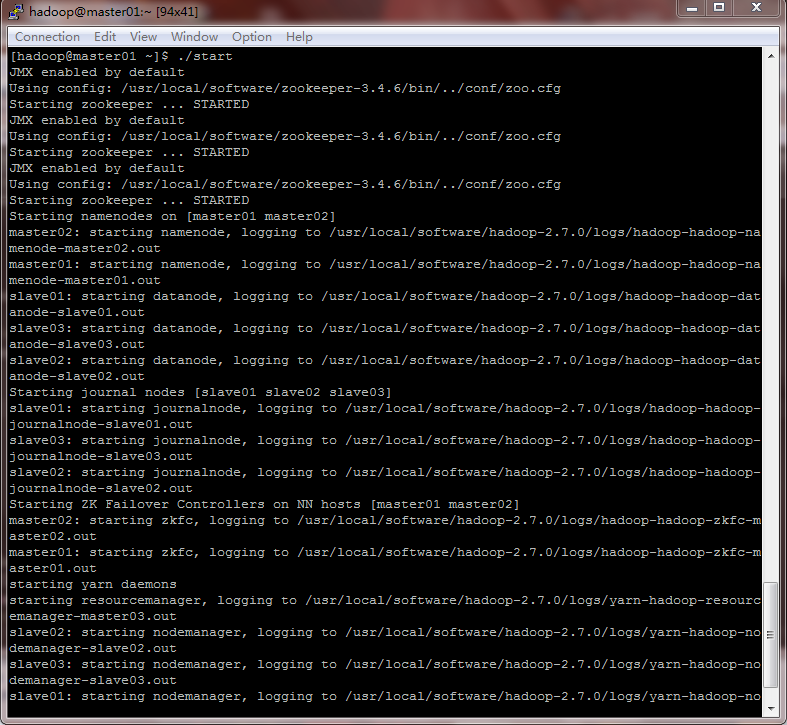
Task: Open the Option menu
Action: pyautogui.click(x=252, y=37)
